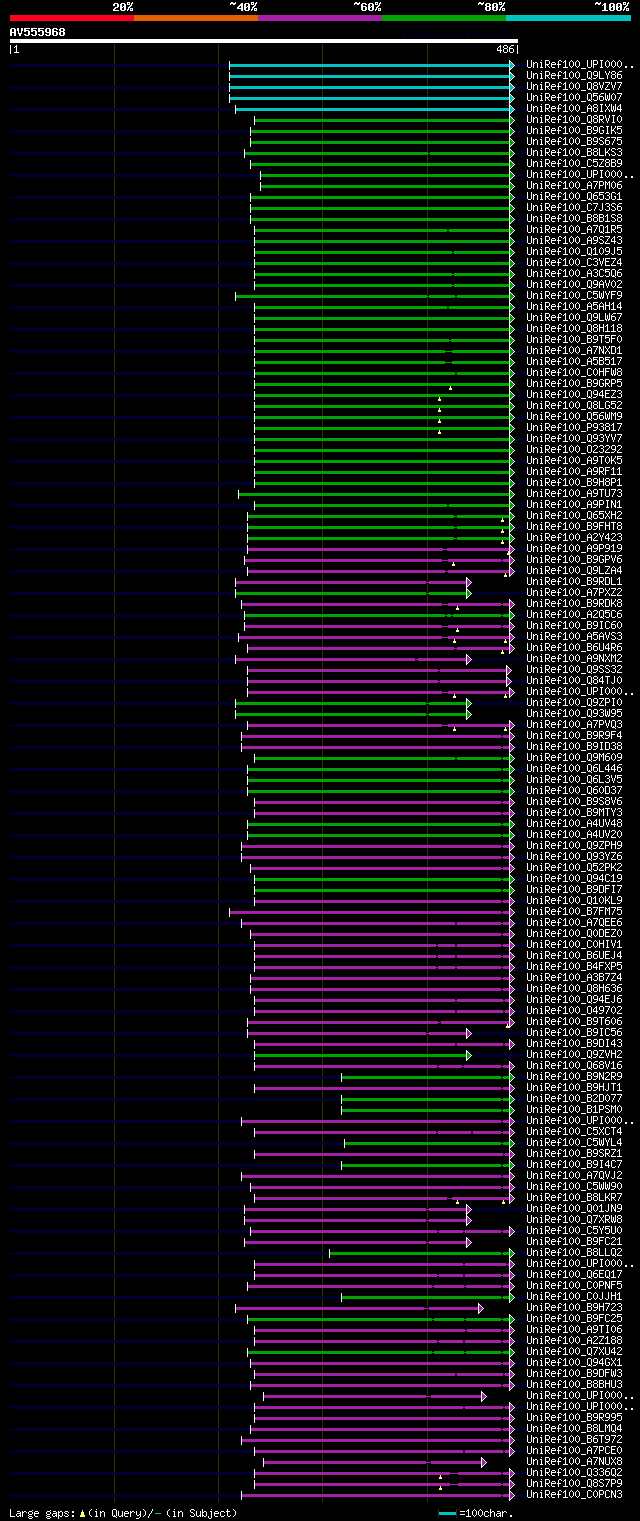Select the label UniRef100_A7PXZ2
The width and height of the screenshot is (640, 1521).
[x=574, y=592]
